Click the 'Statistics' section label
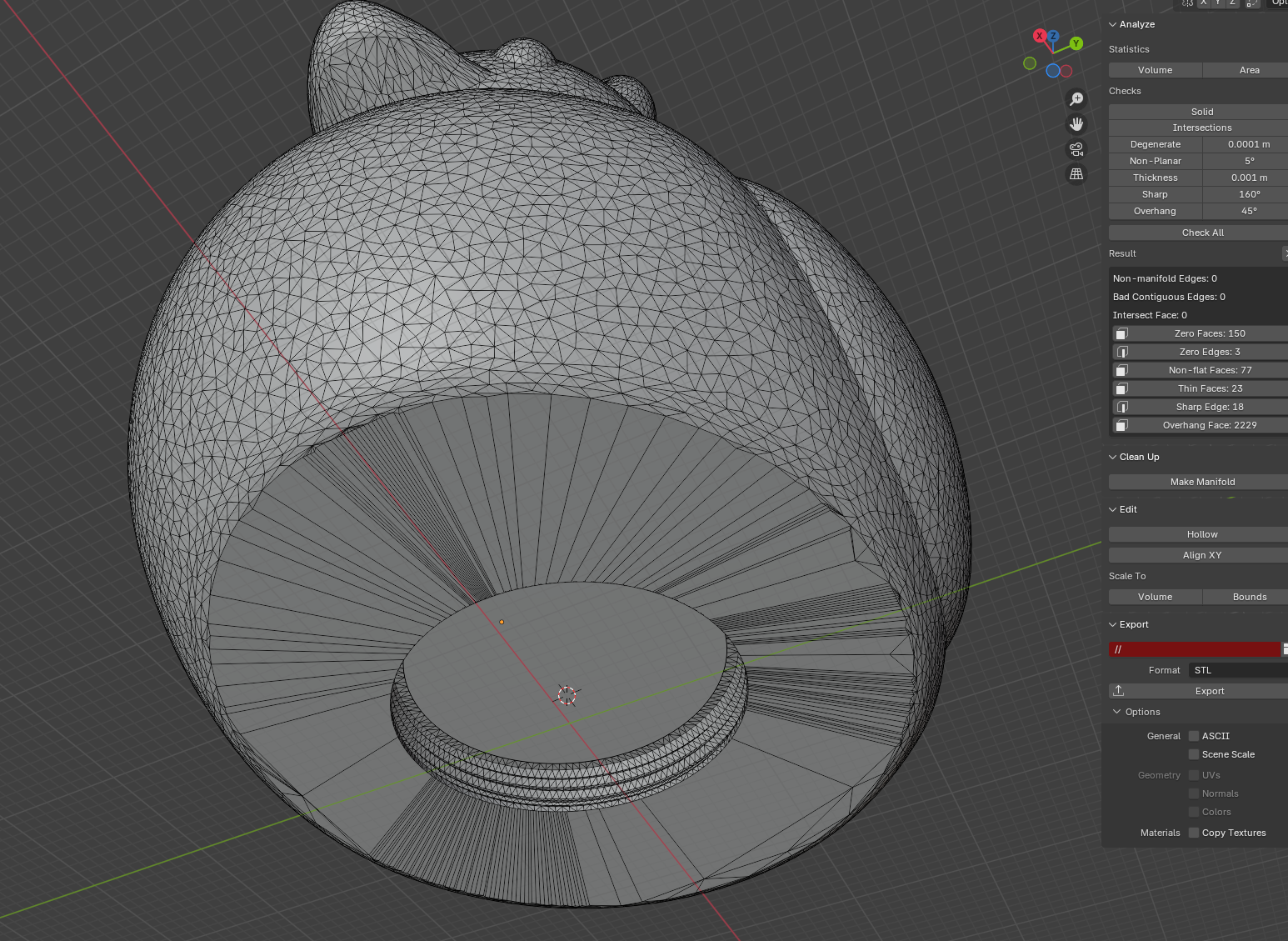Image resolution: width=1288 pixels, height=941 pixels. [1129, 49]
